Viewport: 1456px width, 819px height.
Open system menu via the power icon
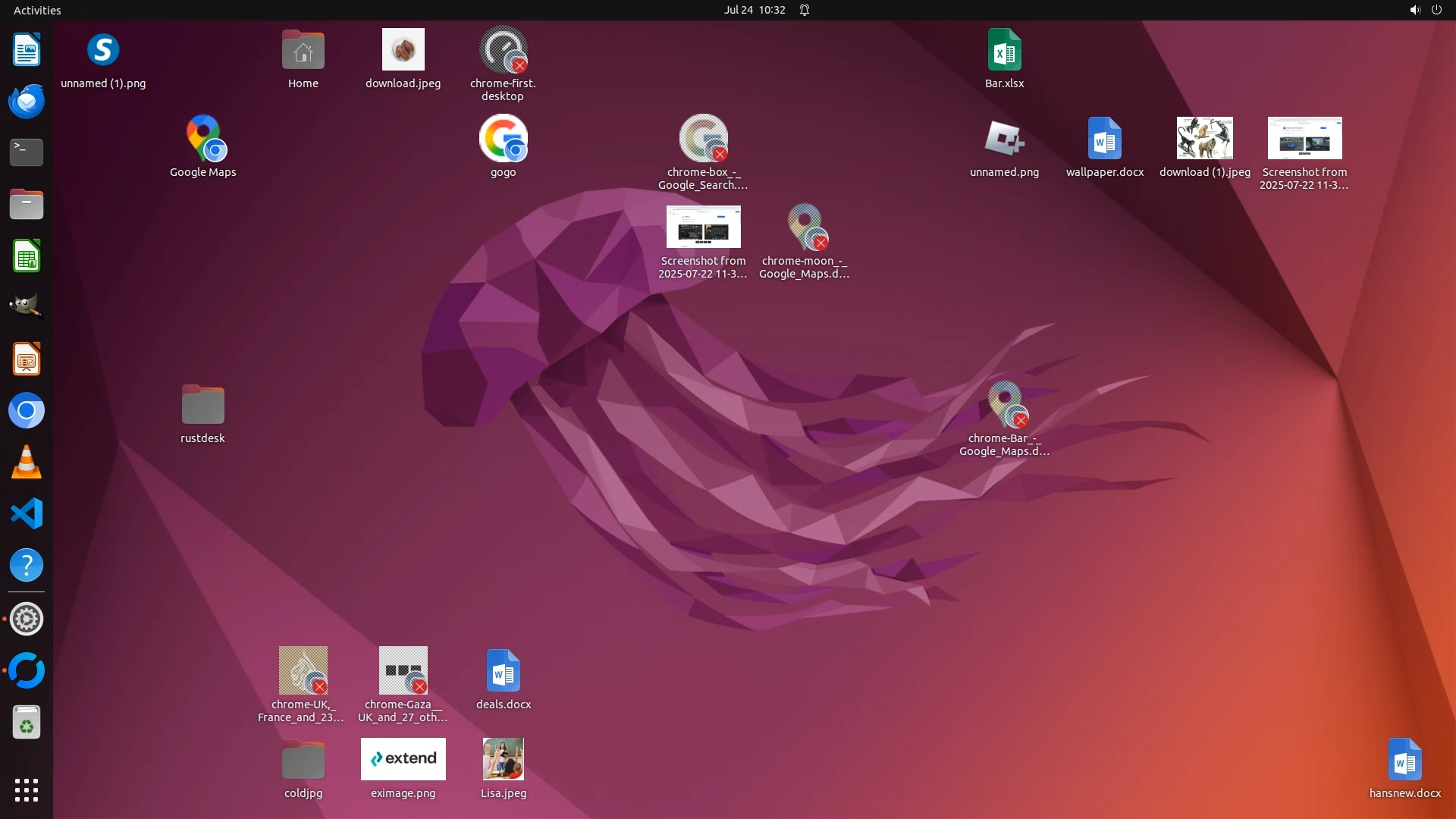click(1436, 10)
